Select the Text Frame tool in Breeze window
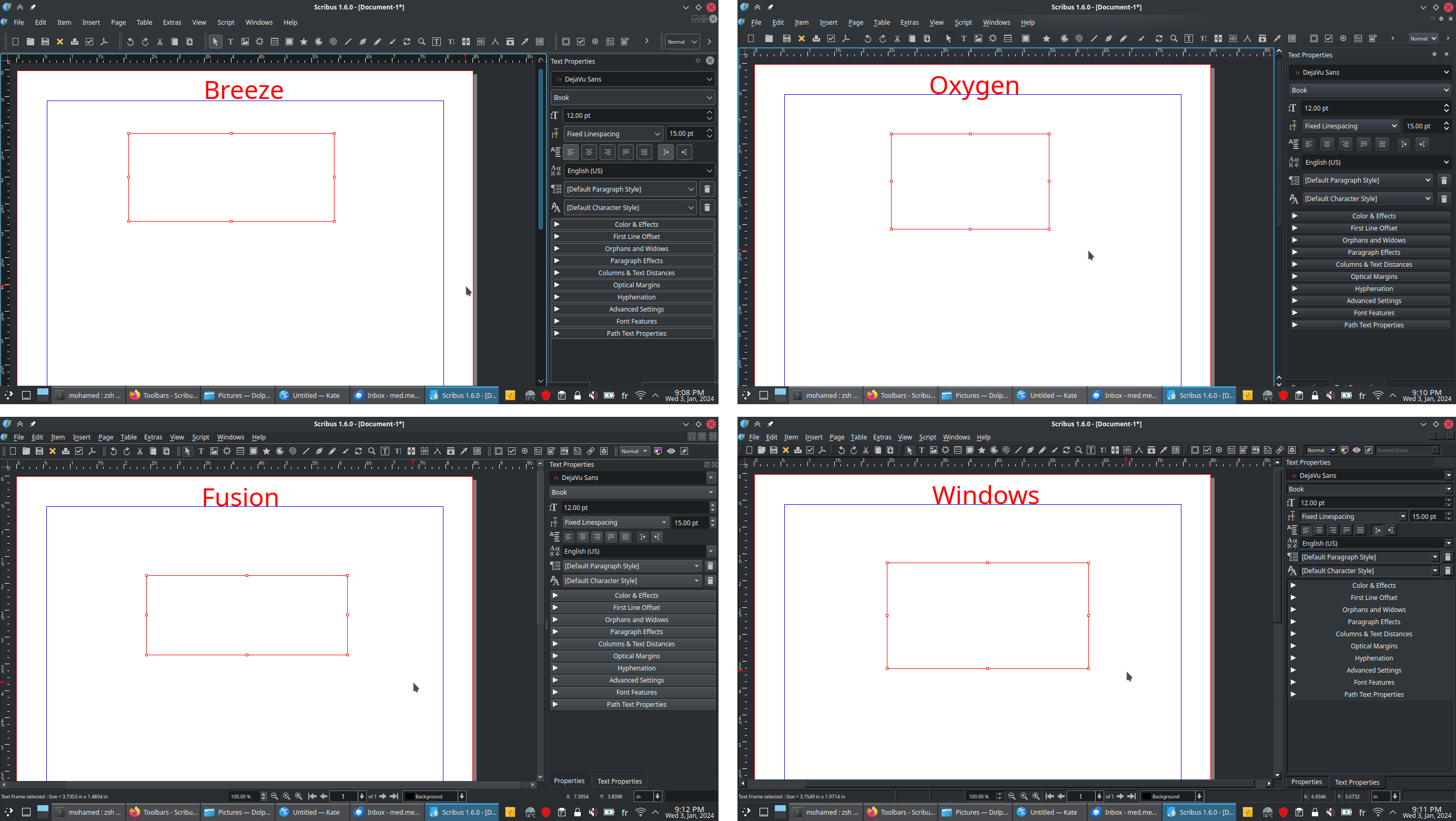 pyautogui.click(x=230, y=42)
